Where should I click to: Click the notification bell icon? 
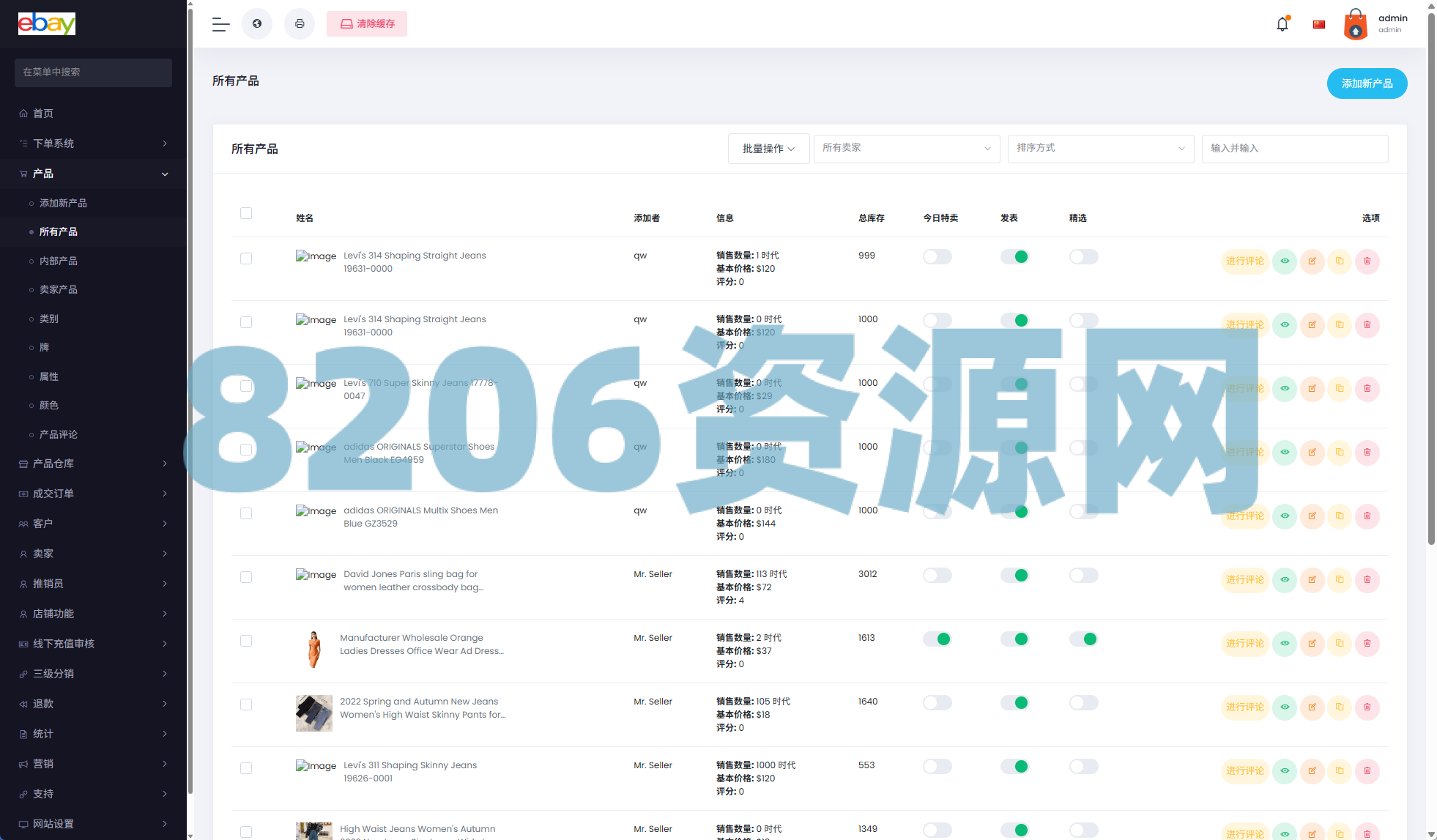(x=1282, y=24)
